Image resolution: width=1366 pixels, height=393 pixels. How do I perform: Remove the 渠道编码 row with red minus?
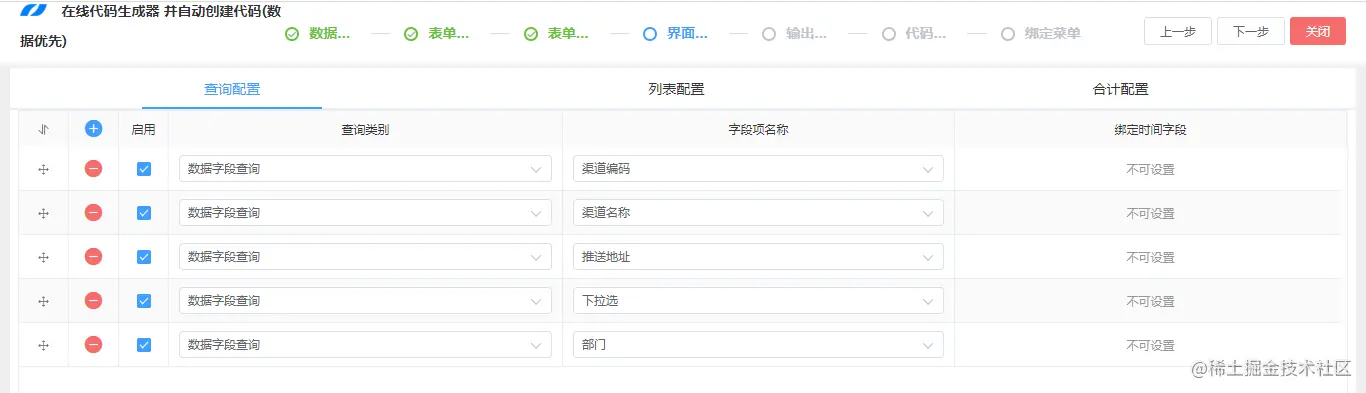coord(93,168)
